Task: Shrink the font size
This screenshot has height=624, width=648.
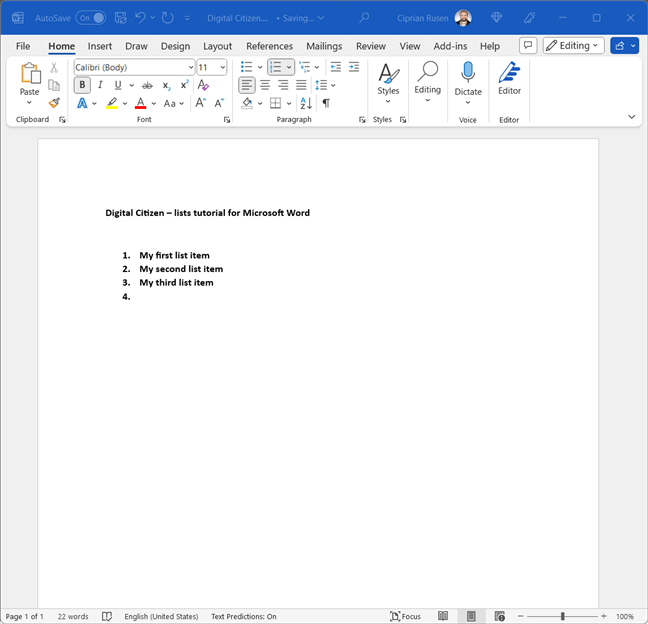Action: [219, 102]
